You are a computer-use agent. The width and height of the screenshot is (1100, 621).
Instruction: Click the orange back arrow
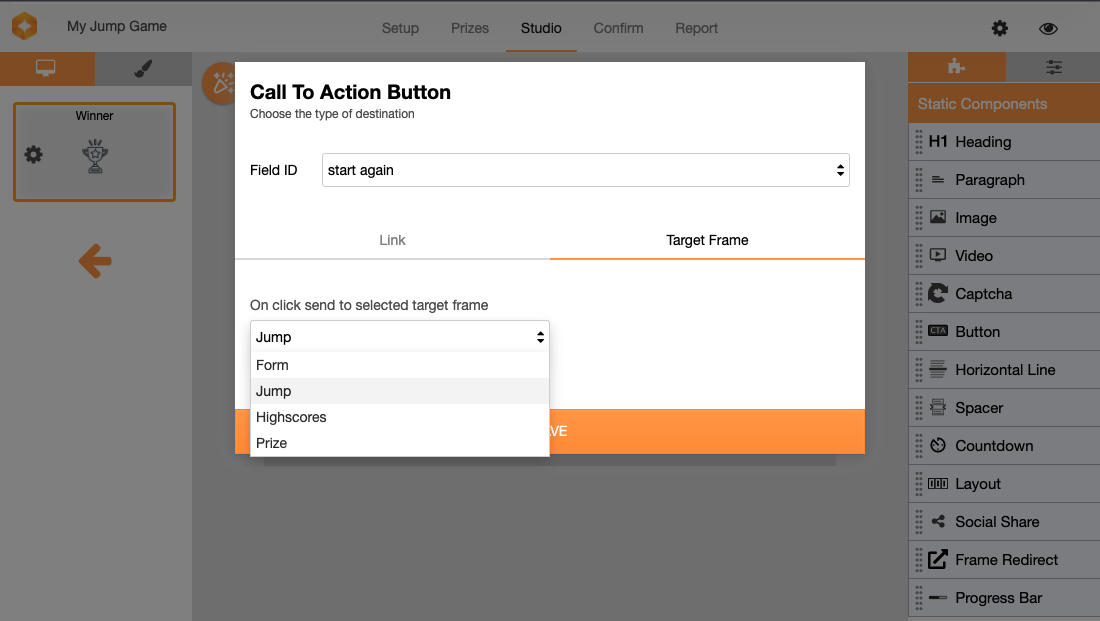pos(95,263)
